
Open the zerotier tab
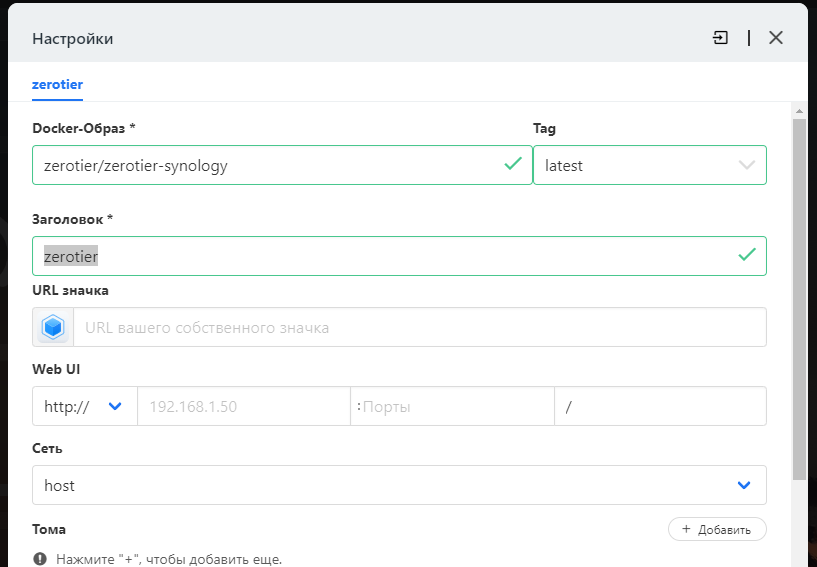click(x=57, y=84)
